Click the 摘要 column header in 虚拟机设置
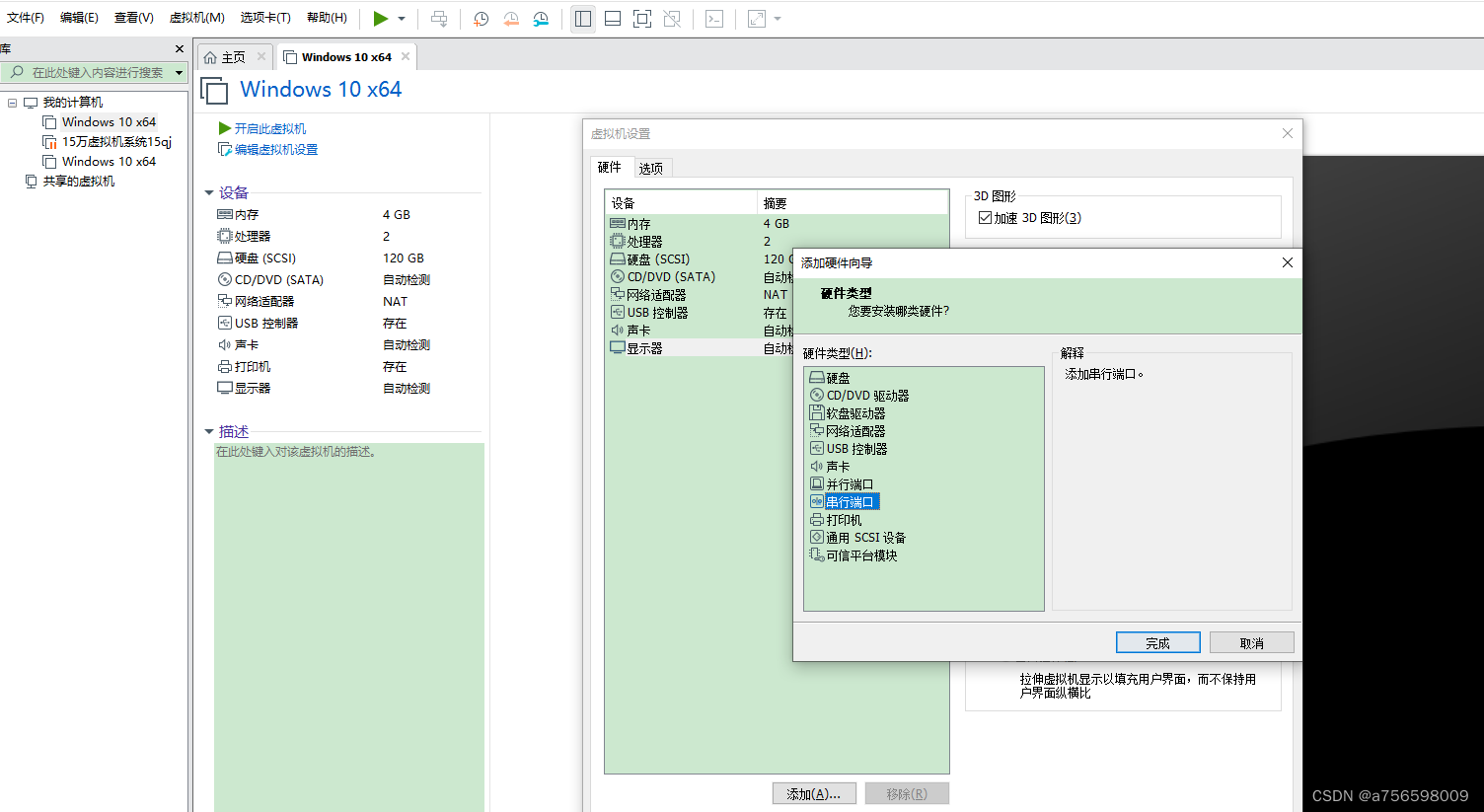The width and height of the screenshot is (1484, 812). coord(853,203)
